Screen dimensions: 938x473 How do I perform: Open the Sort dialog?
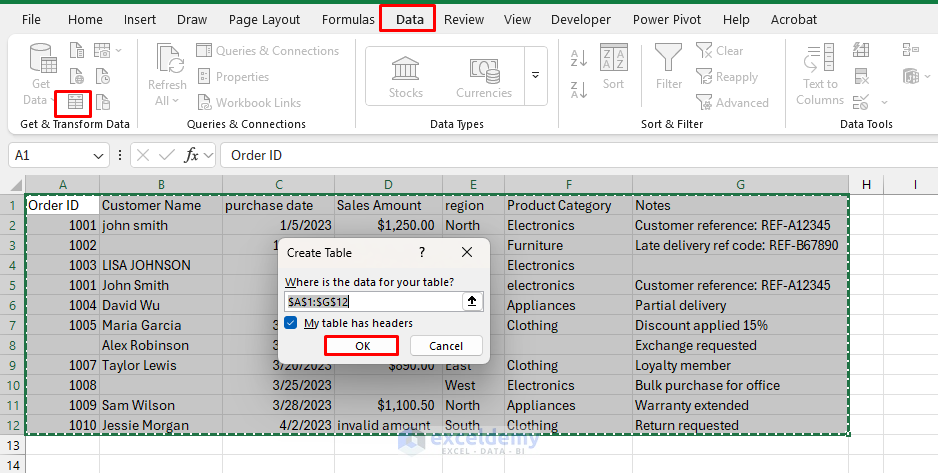pyautogui.click(x=613, y=66)
